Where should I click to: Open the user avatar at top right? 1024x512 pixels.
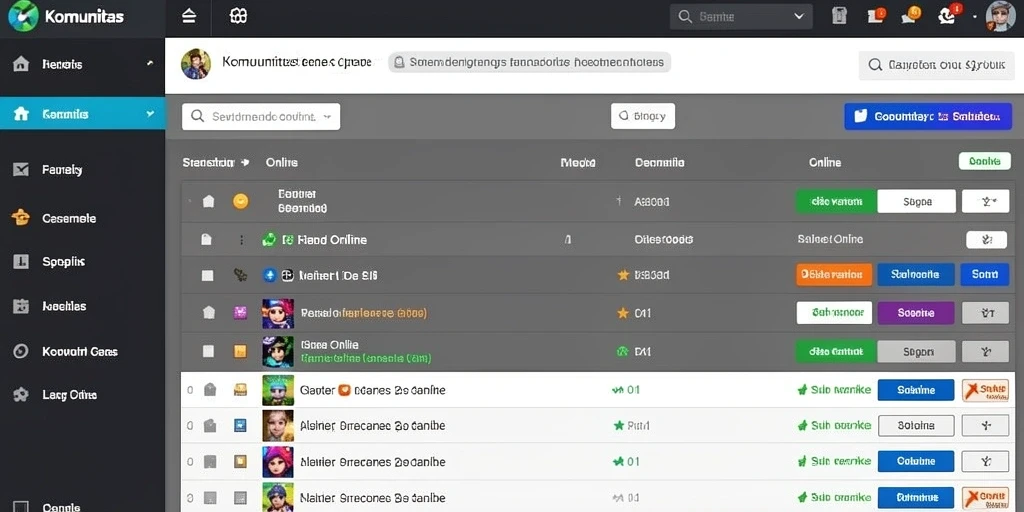pyautogui.click(x=1000, y=16)
